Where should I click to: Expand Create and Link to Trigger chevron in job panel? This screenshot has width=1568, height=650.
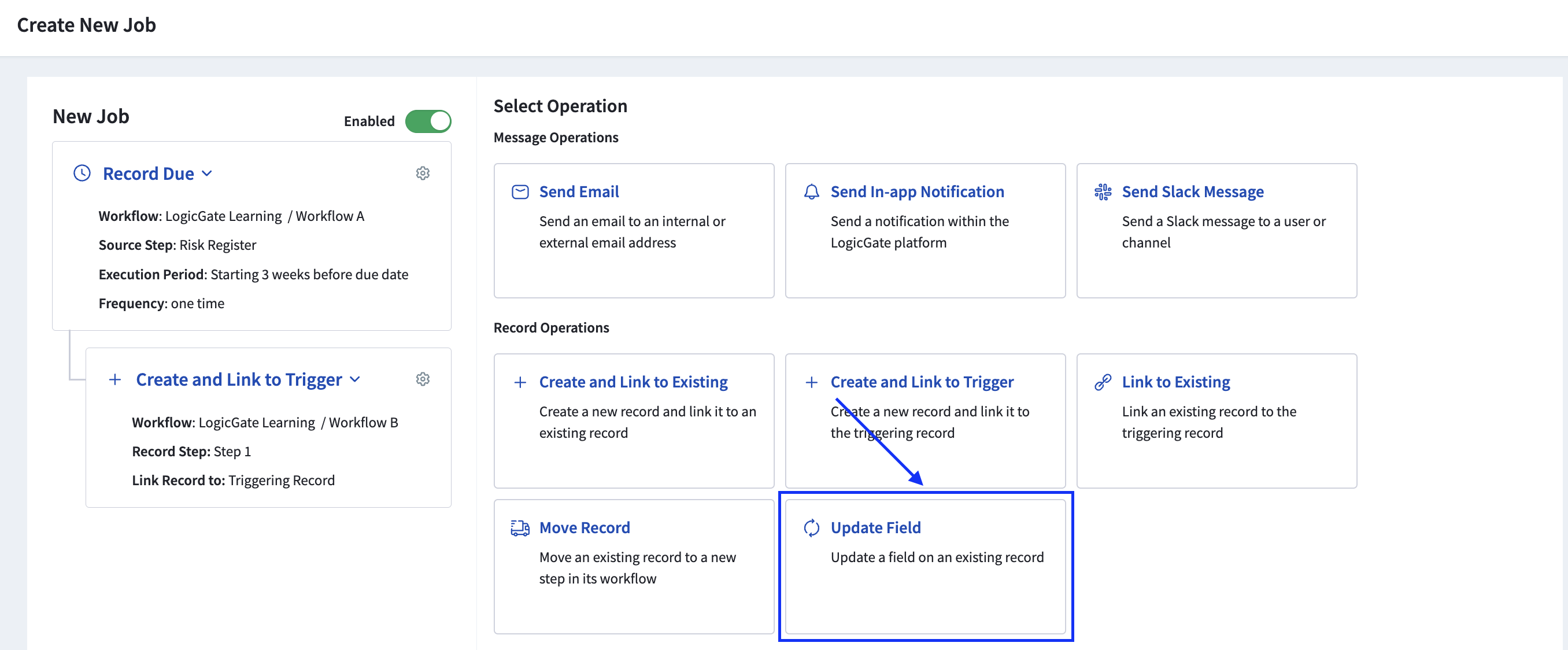click(356, 379)
